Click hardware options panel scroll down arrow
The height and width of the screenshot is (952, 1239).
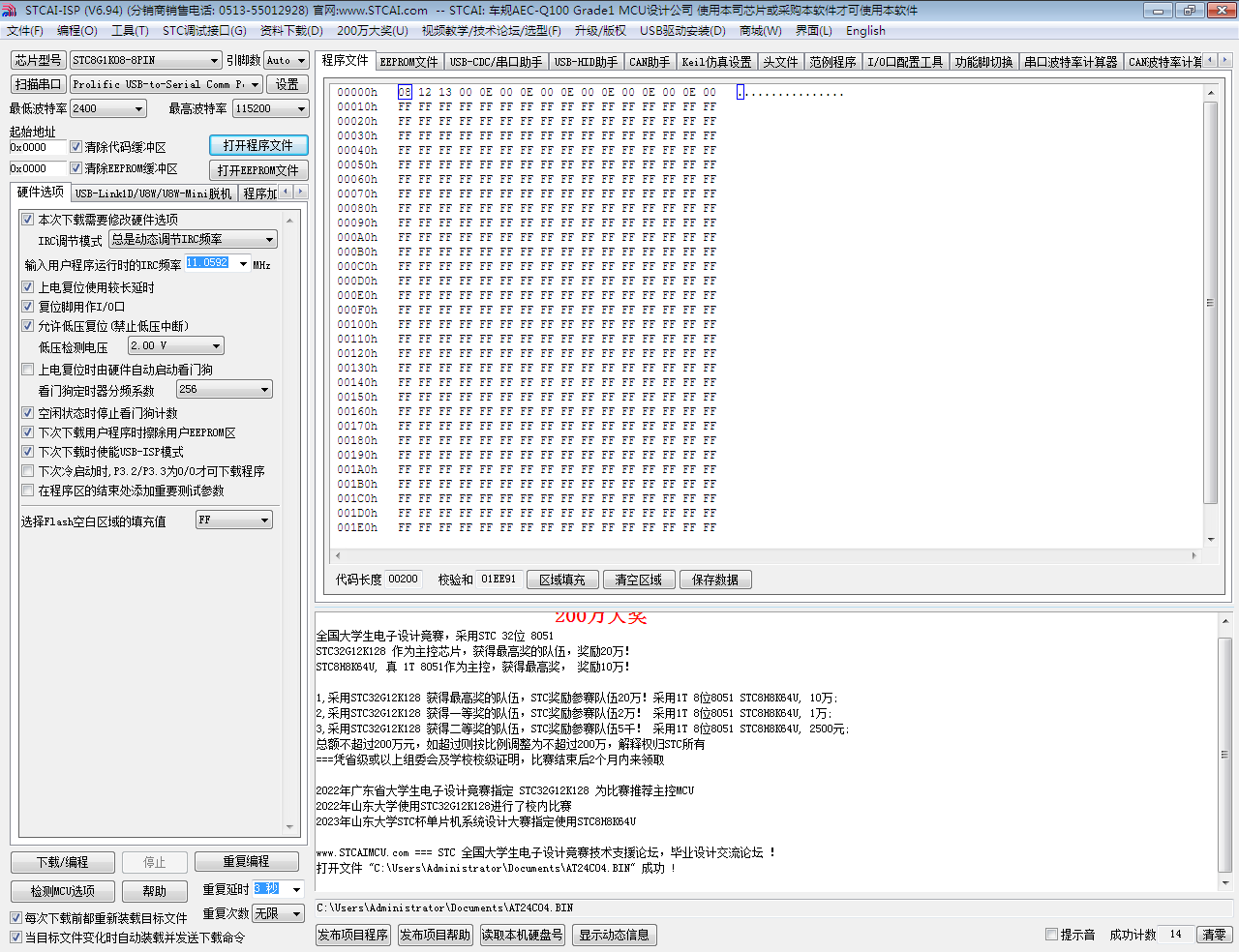click(289, 827)
